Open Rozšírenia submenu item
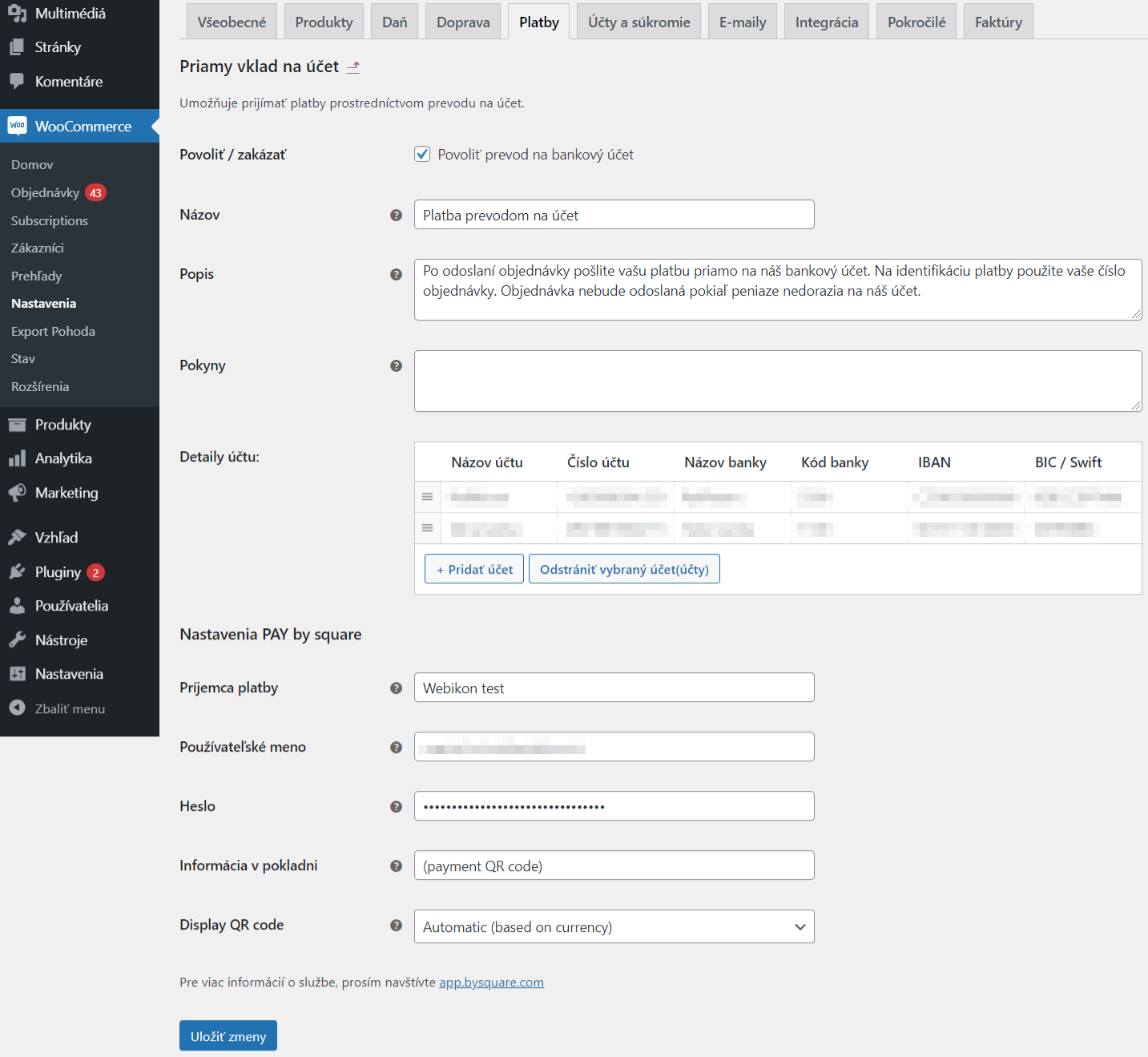 pos(40,386)
